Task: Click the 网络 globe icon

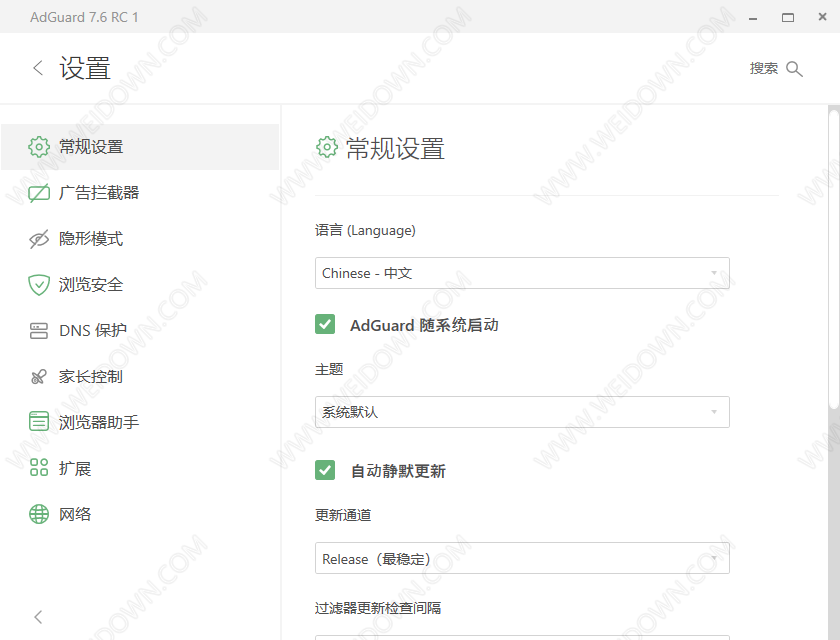Action: 39,514
